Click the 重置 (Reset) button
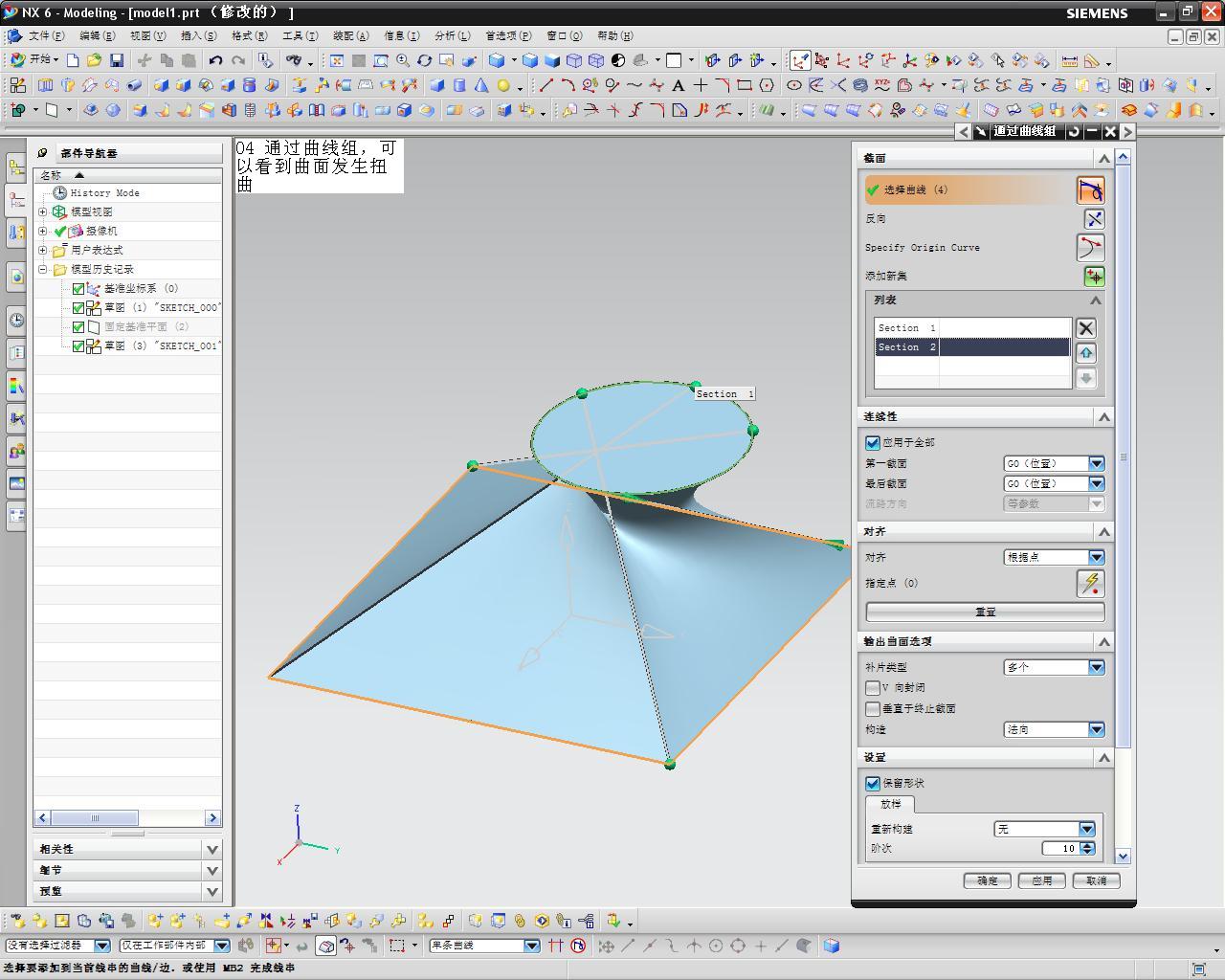The height and width of the screenshot is (980, 1225). 985,612
